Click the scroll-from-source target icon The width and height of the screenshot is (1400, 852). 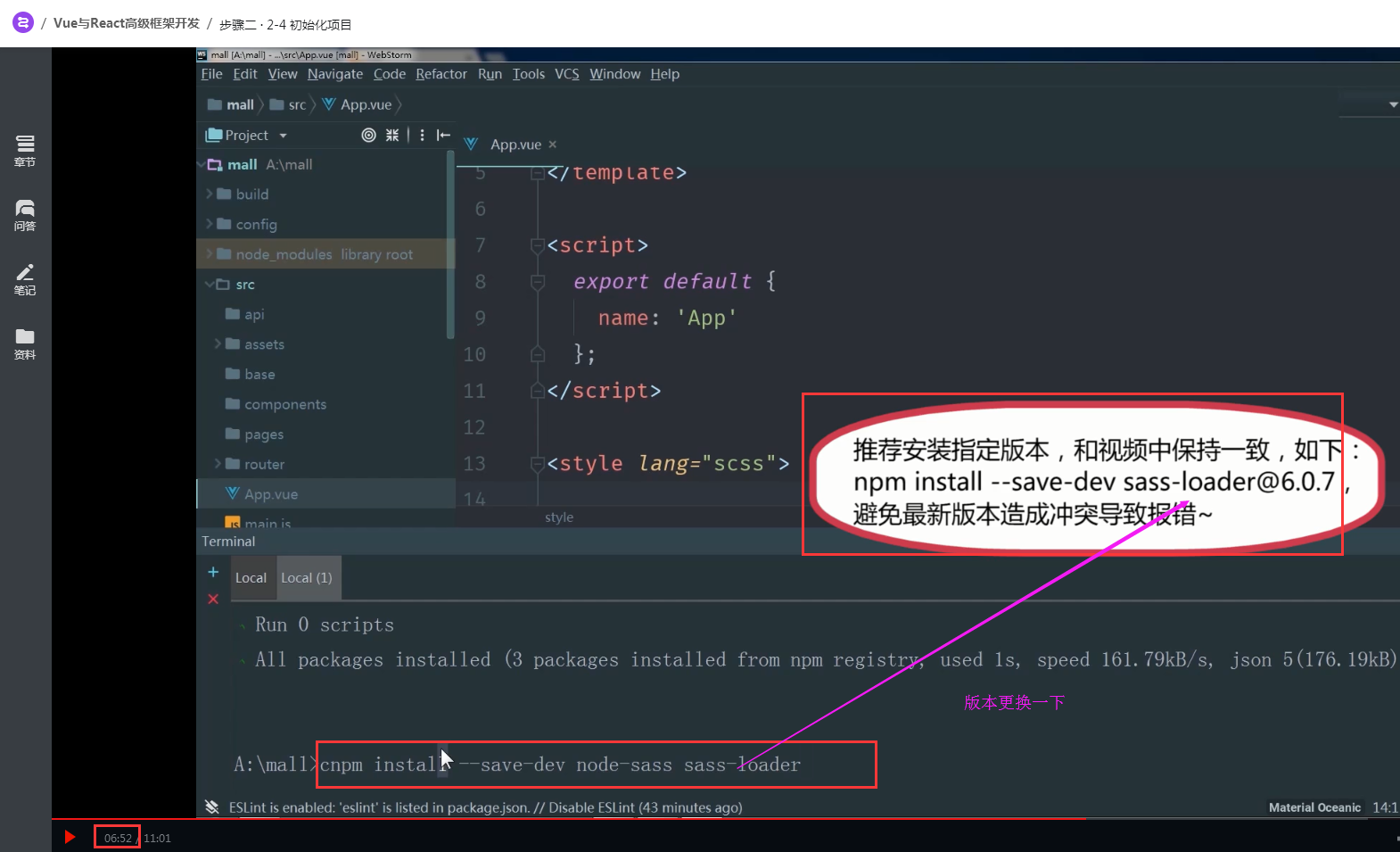tap(368, 135)
